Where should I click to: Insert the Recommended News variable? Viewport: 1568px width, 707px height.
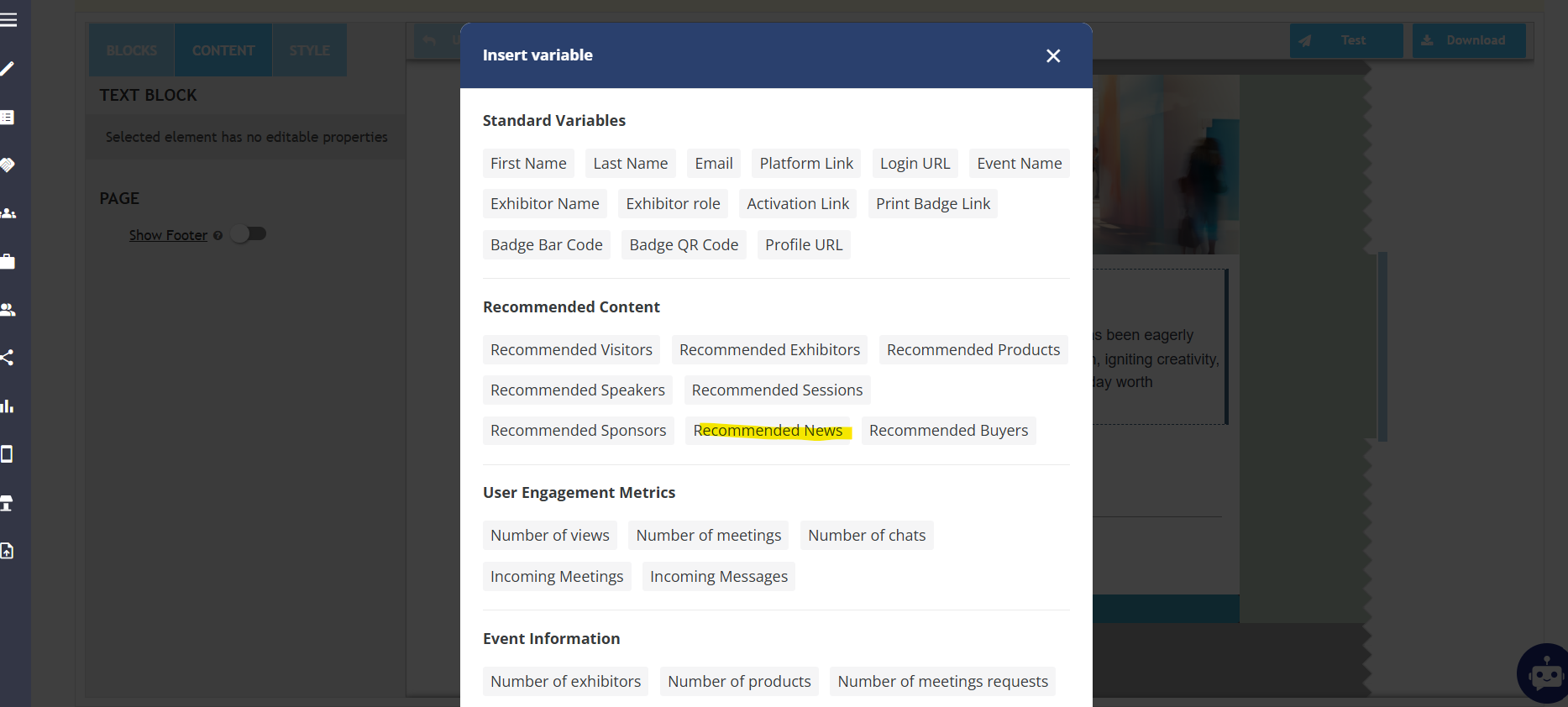pos(768,431)
